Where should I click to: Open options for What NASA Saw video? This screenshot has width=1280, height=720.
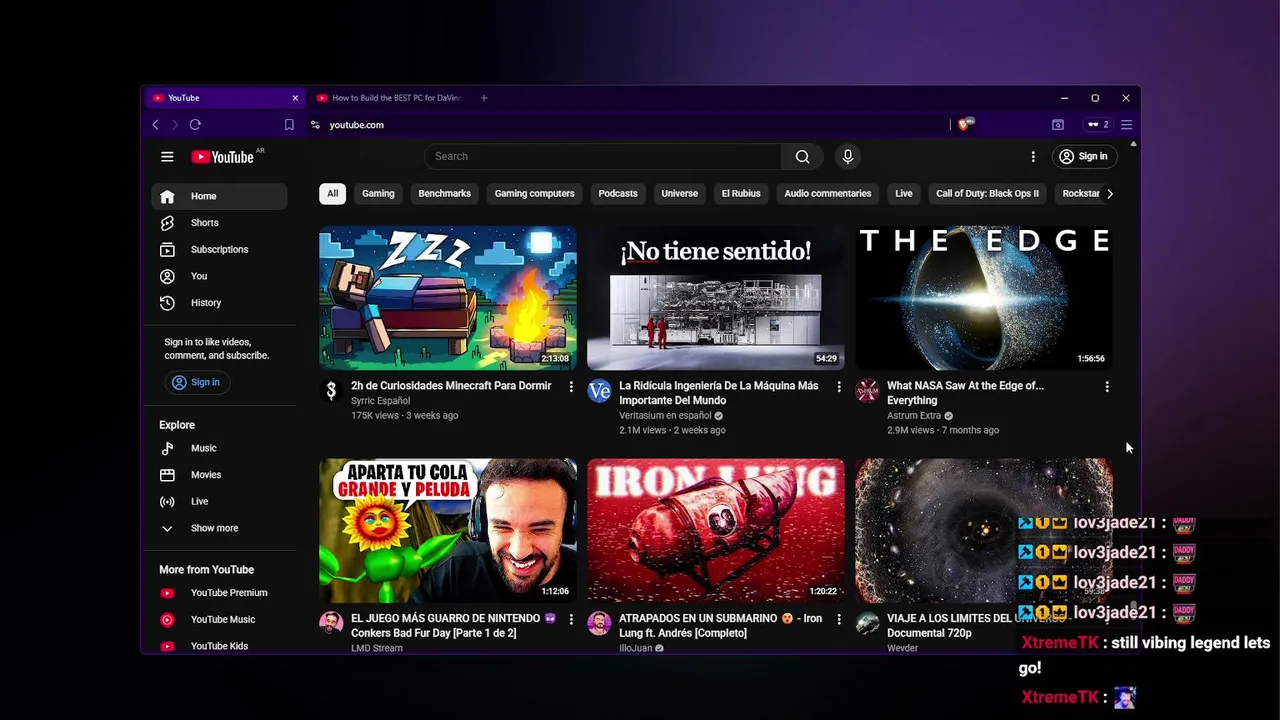pyautogui.click(x=1107, y=386)
